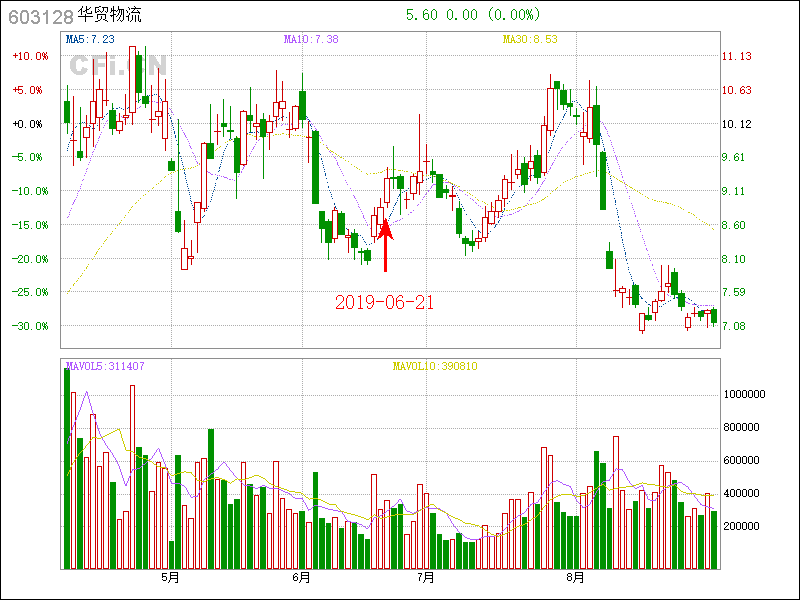Click the red upward arrow marker
The image size is (800, 600).
click(385, 243)
